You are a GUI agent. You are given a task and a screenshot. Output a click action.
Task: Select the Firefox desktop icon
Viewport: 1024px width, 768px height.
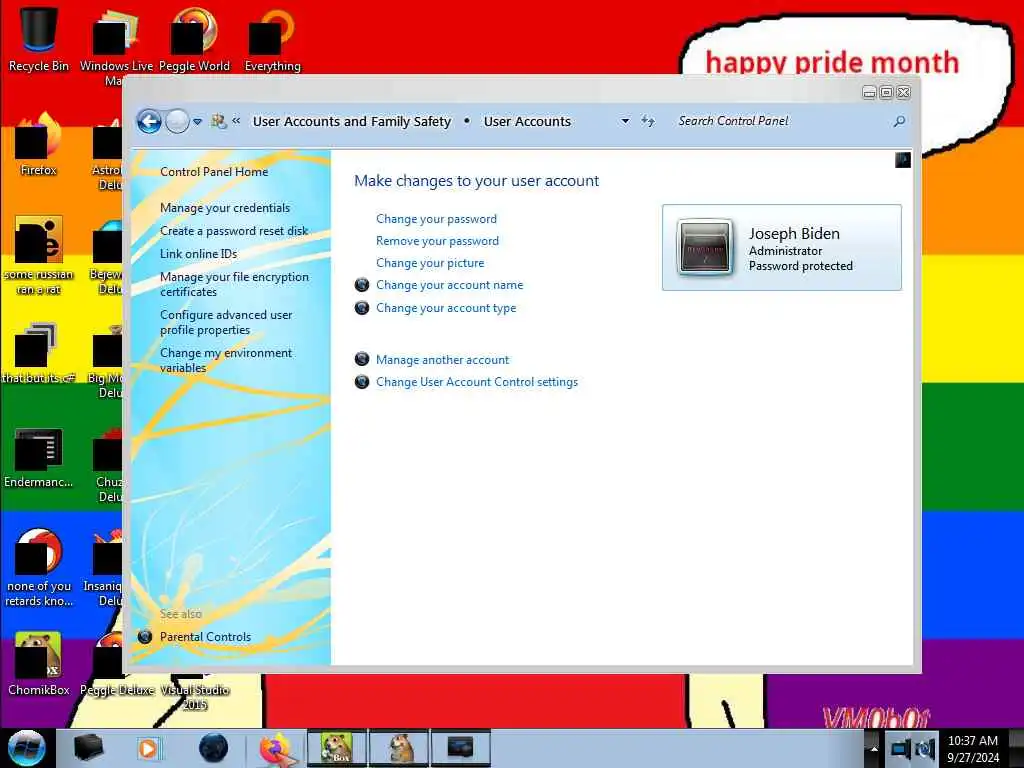[x=39, y=144]
